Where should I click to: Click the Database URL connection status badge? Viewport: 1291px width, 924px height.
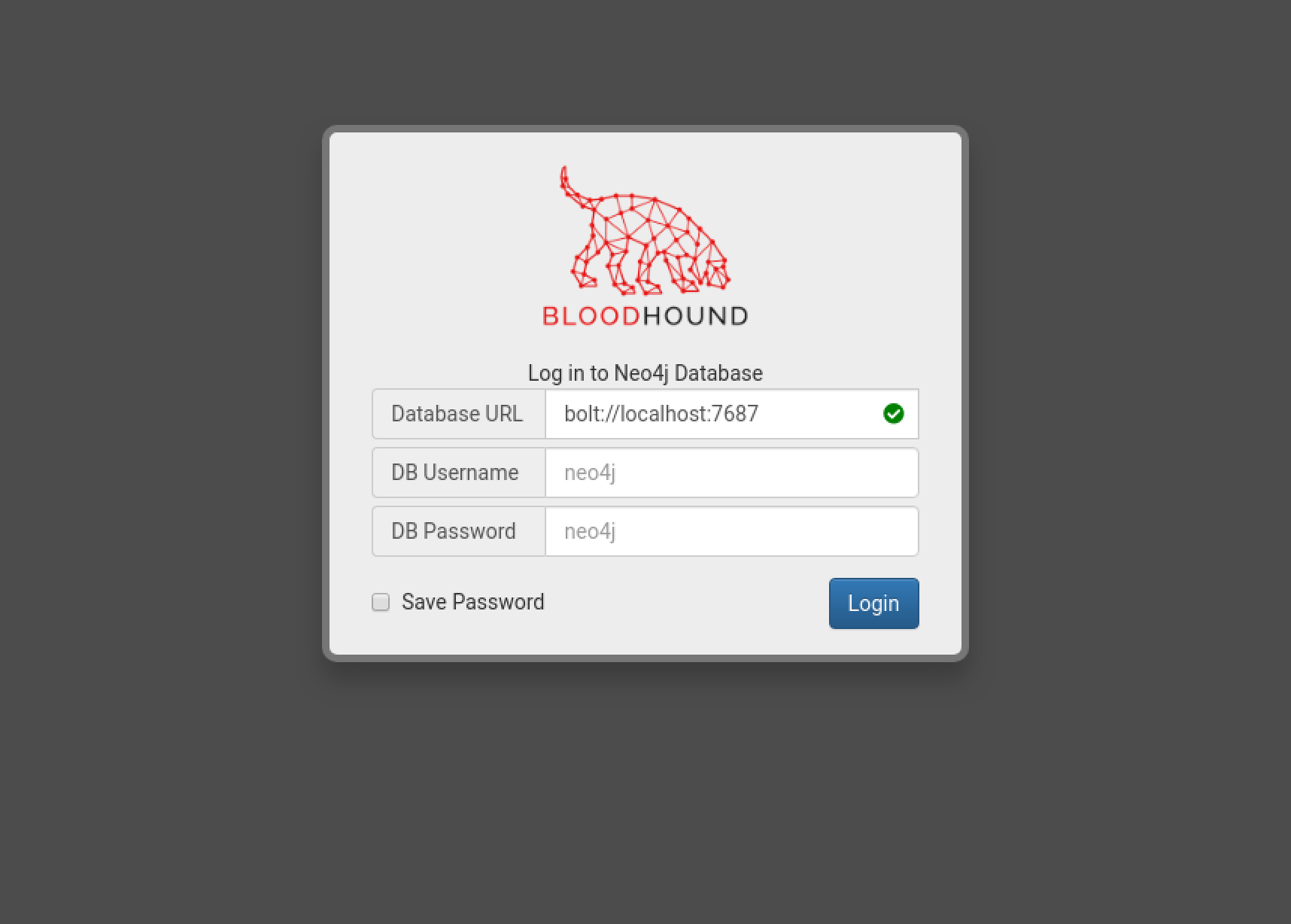[x=894, y=414]
